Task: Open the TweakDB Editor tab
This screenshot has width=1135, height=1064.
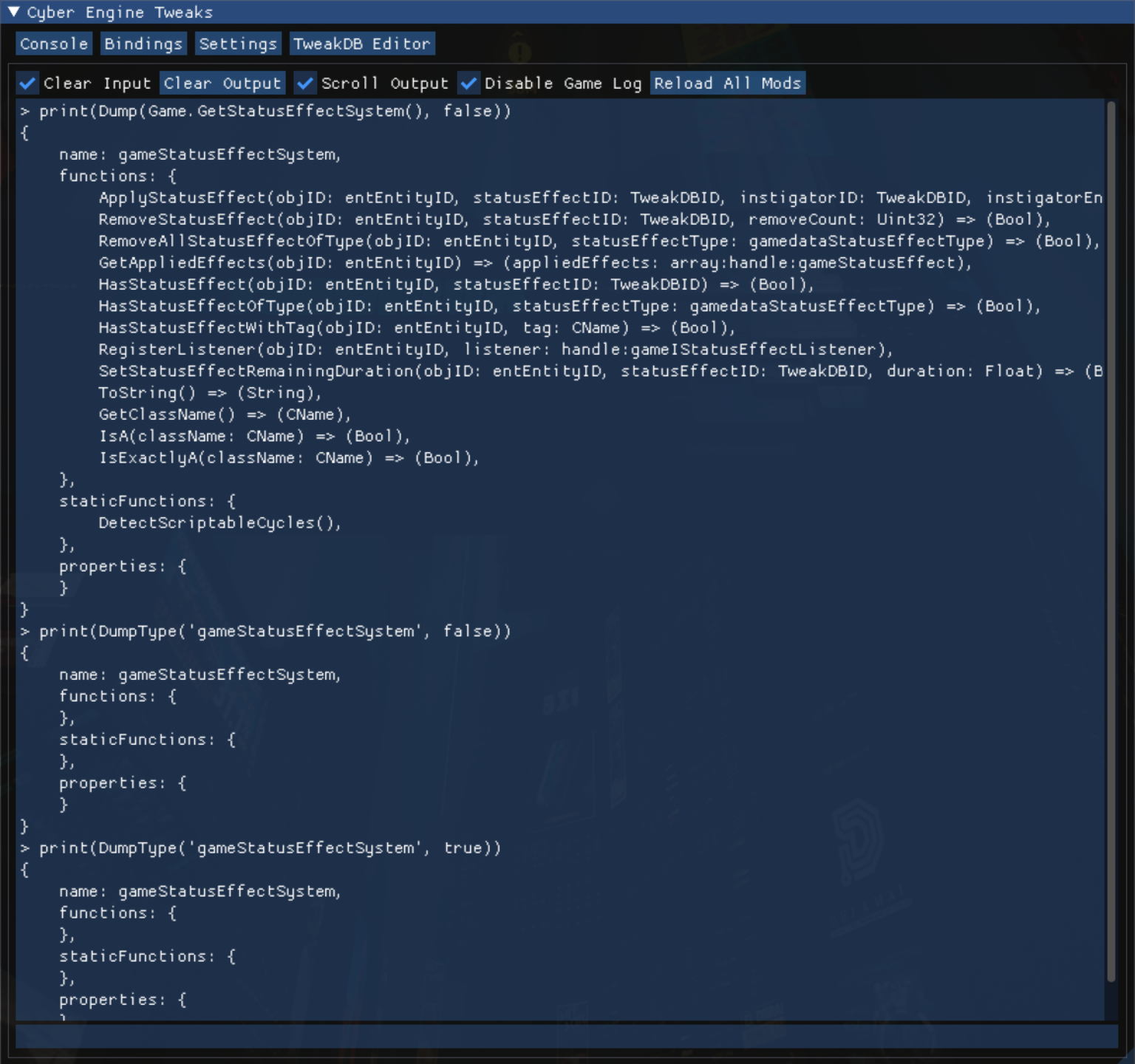Action: (361, 43)
